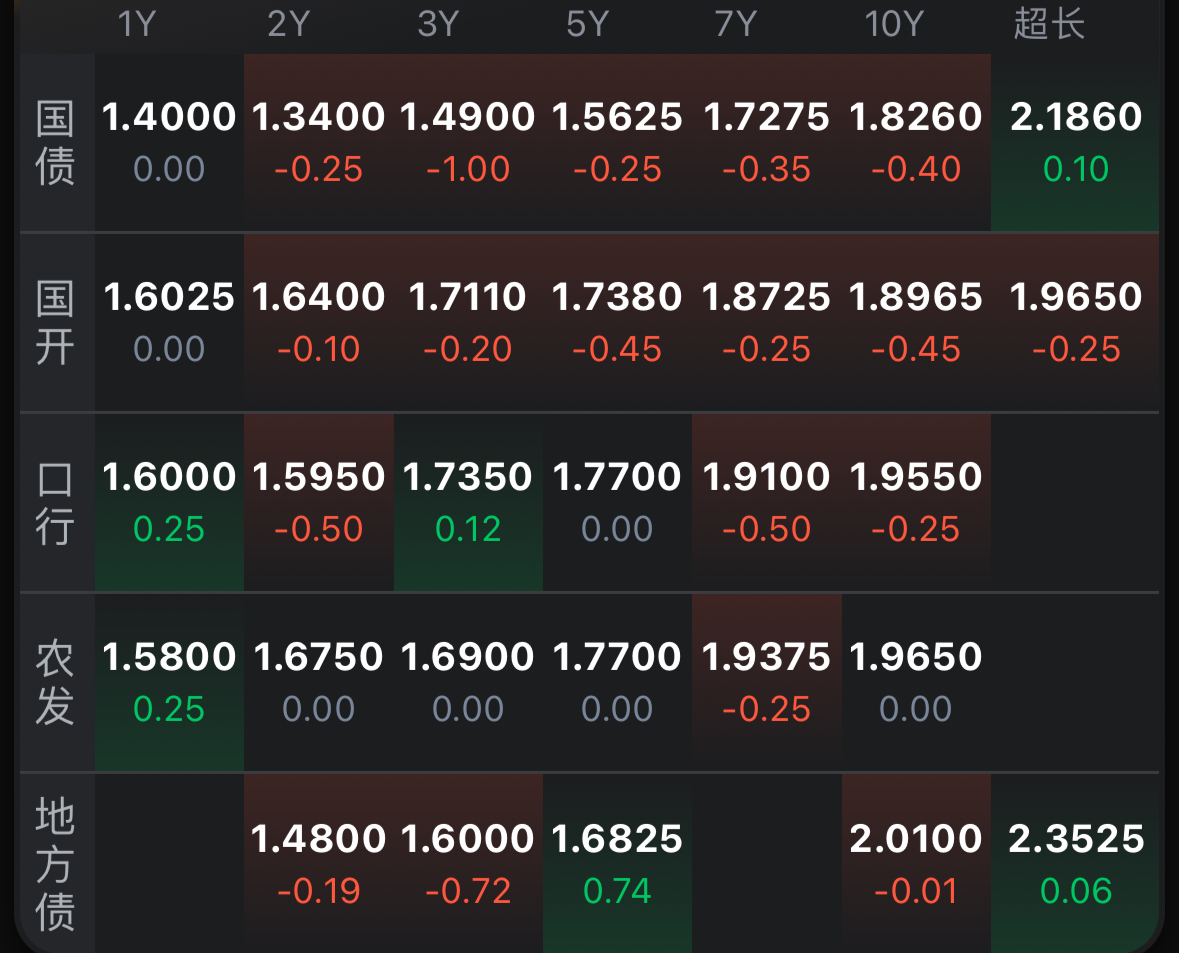The width and height of the screenshot is (1179, 953).
Task: Open the 地方债 5Y cell showing 1.6825
Action: (x=617, y=862)
